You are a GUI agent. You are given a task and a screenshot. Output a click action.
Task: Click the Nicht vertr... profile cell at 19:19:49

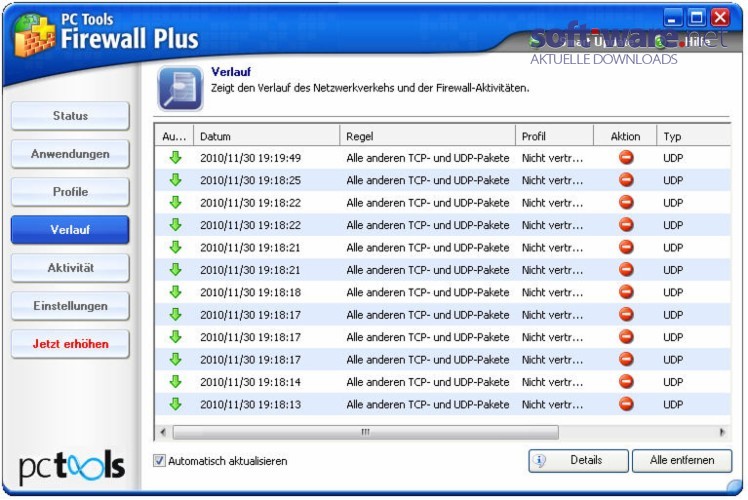tap(552, 158)
